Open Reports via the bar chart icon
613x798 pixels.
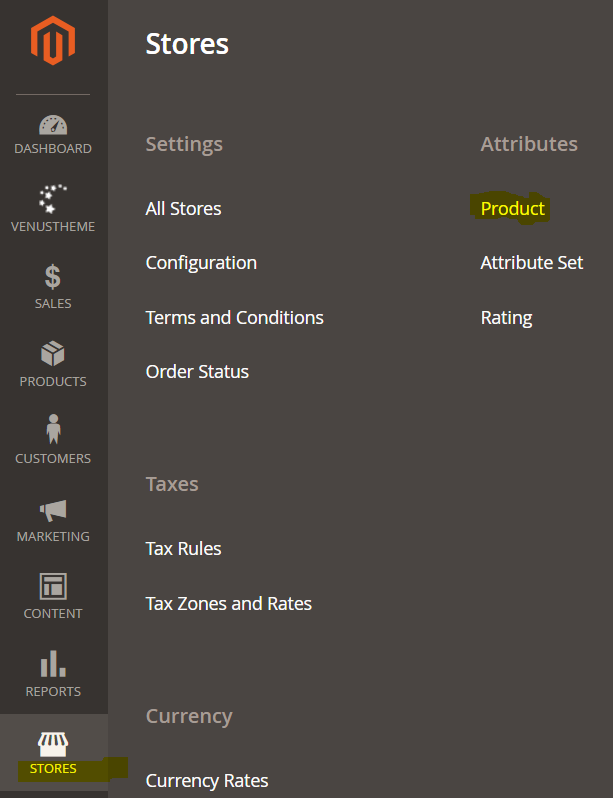pos(53,663)
